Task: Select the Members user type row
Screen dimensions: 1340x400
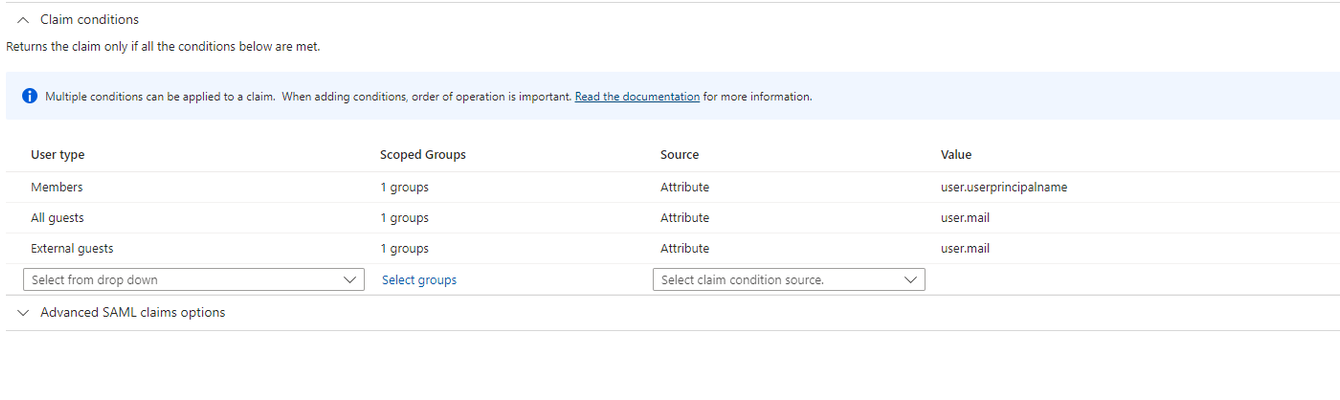Action: (x=672, y=187)
